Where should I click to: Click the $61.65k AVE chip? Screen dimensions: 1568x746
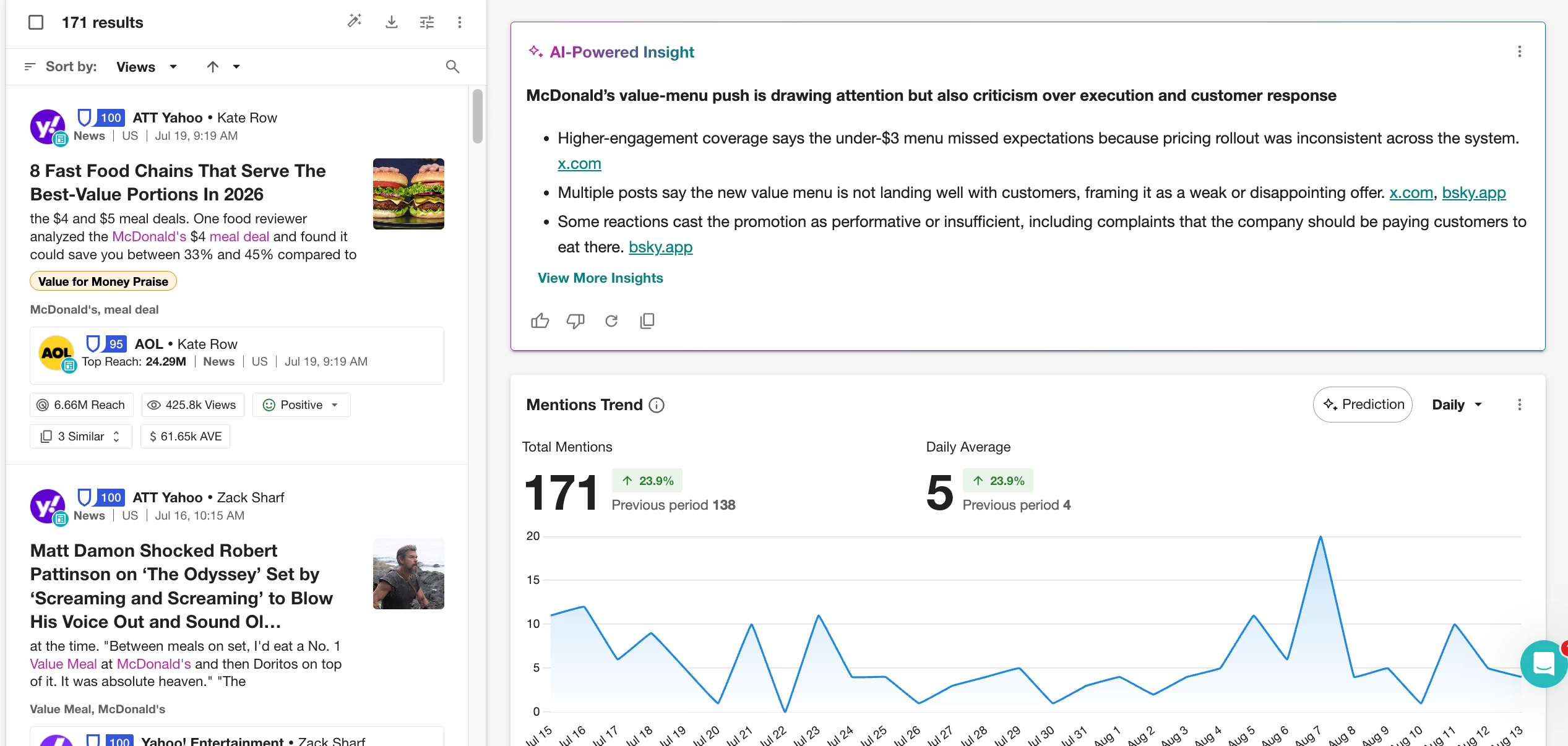coord(186,437)
